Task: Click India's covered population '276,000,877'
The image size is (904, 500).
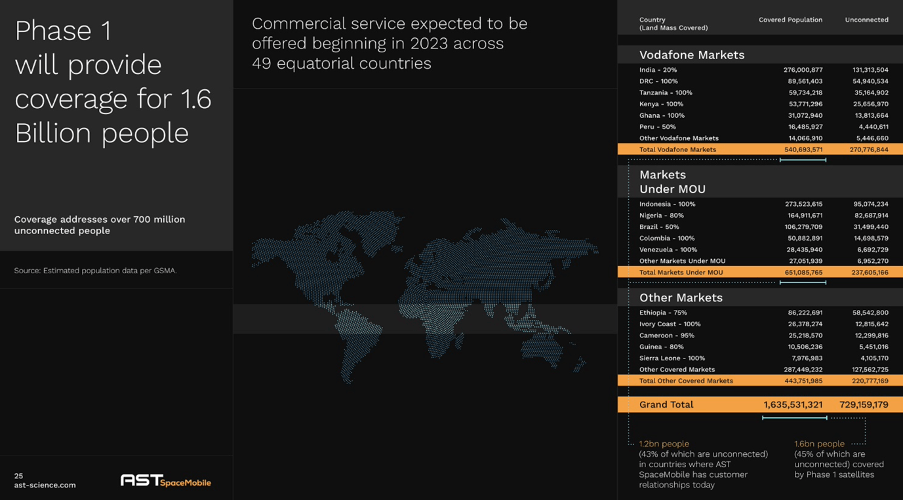Action: click(x=803, y=70)
